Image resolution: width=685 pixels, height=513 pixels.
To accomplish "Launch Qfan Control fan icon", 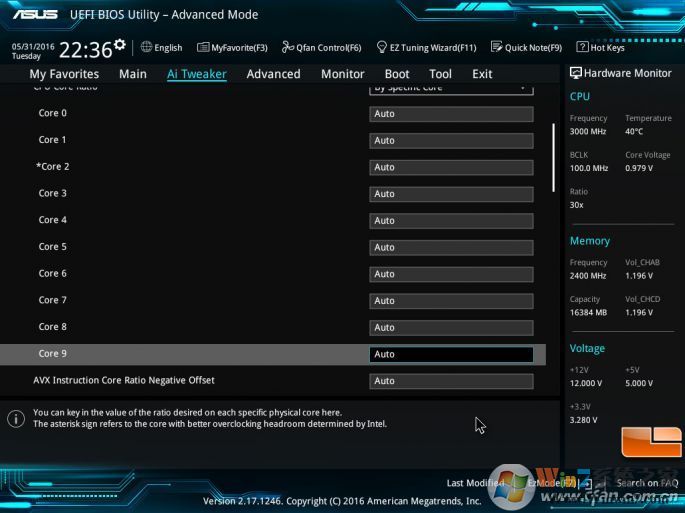I will [288, 47].
